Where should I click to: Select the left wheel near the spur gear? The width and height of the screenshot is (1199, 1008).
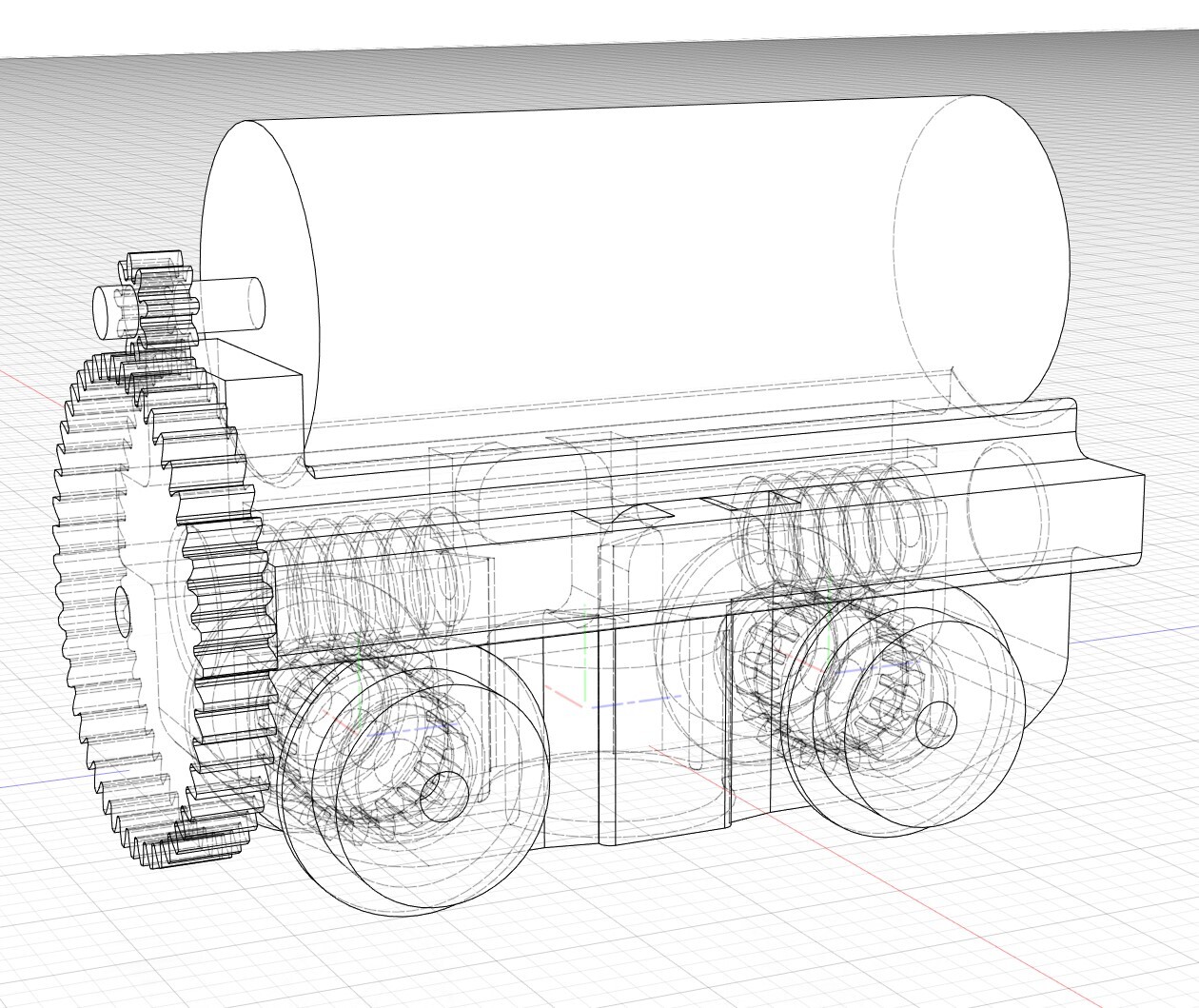pyautogui.click(x=414, y=781)
